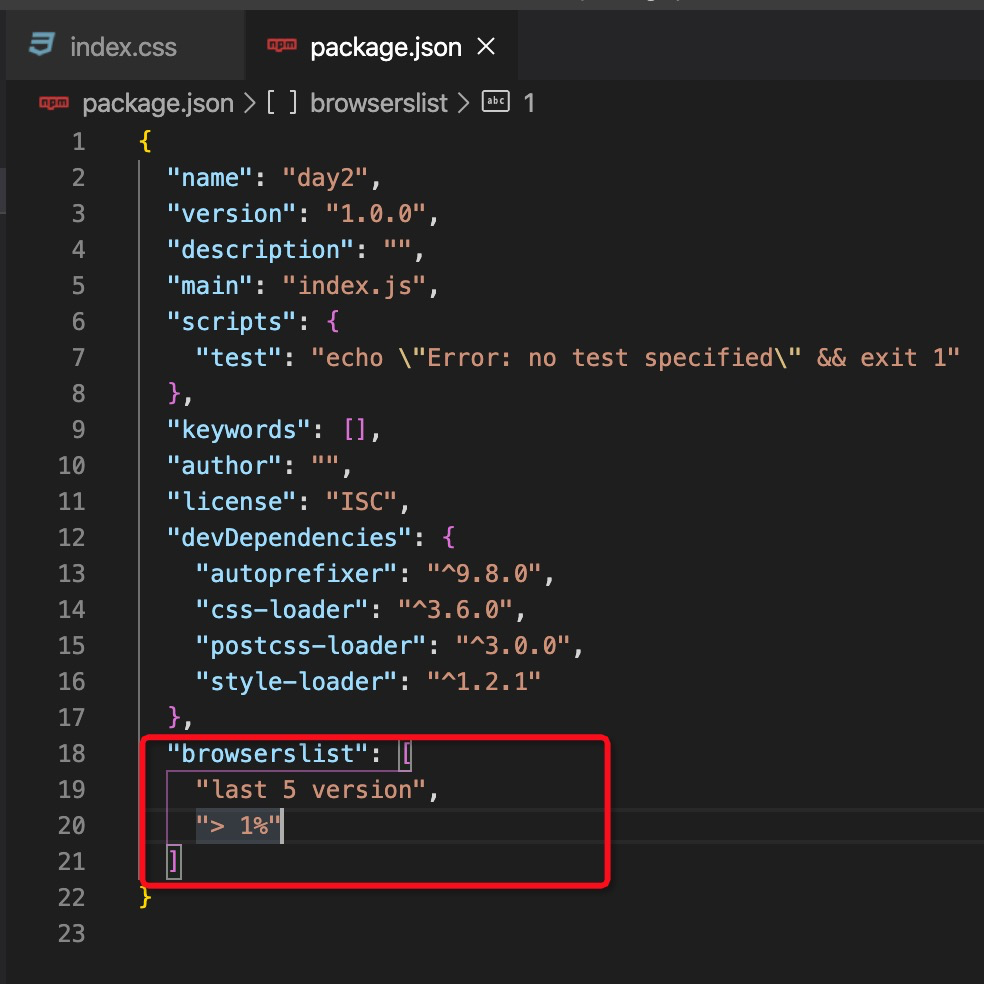
Task: Click the "scripts" key
Action: (232, 322)
